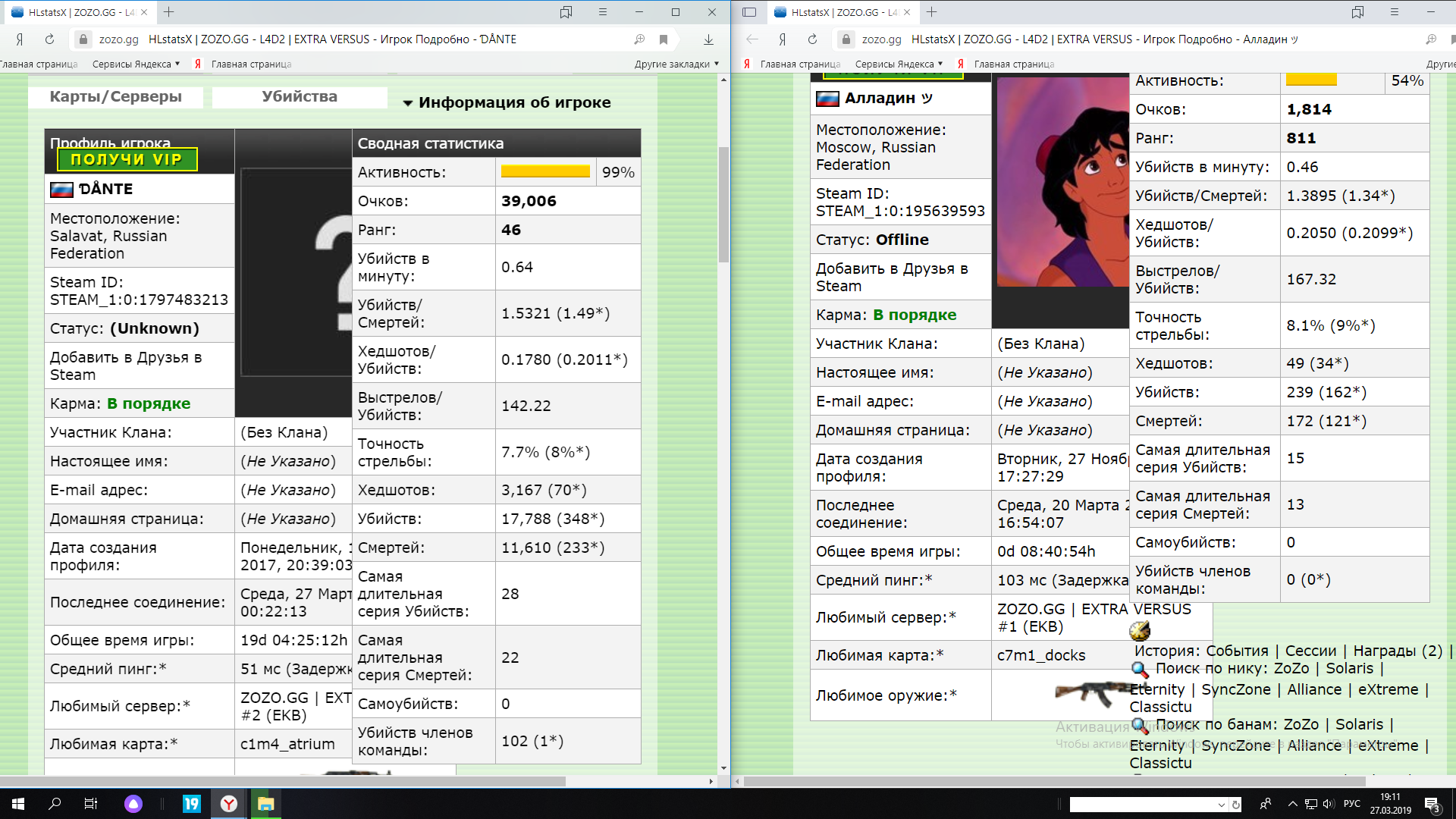The height and width of the screenshot is (819, 1456).
Task: Open the 'Карты/Серверы' tab
Action: [115, 96]
